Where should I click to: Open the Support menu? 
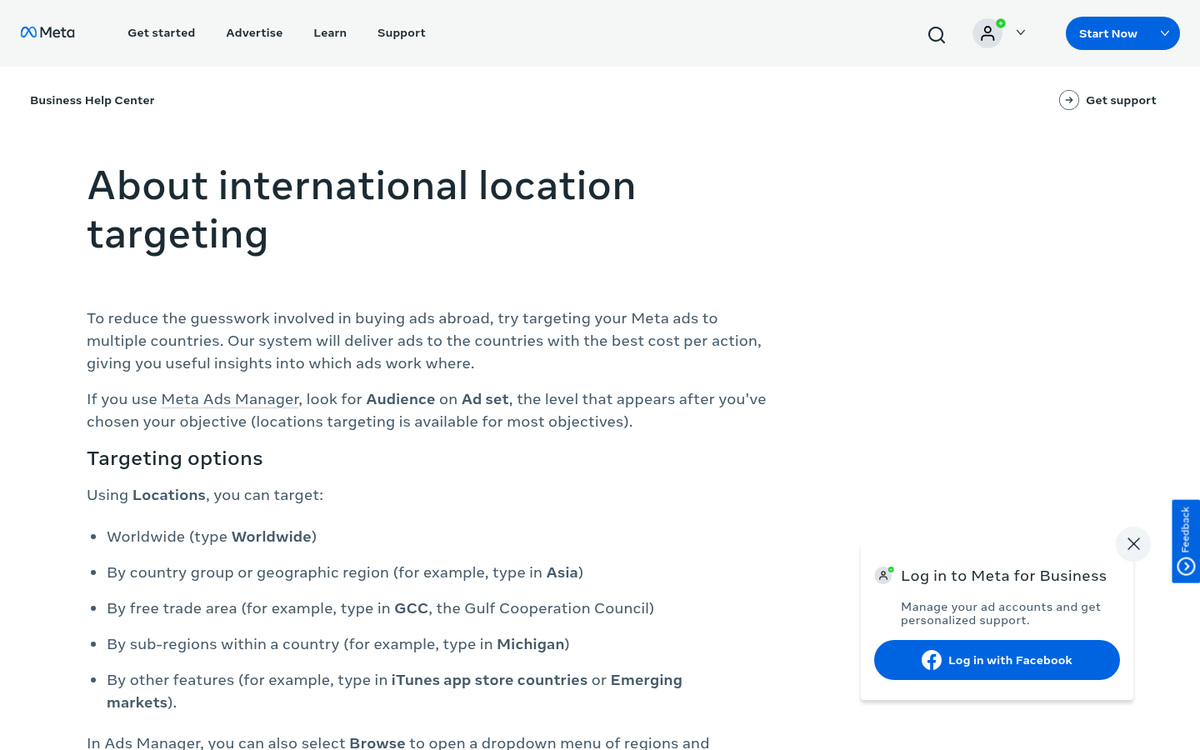(x=401, y=33)
